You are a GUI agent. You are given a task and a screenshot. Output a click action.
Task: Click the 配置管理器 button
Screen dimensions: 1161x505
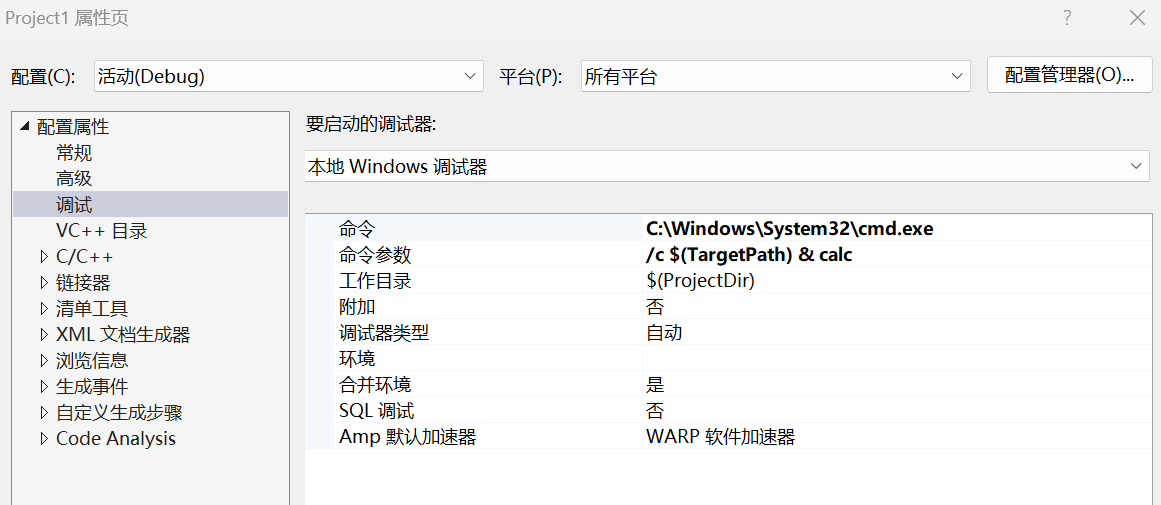(x=1069, y=75)
